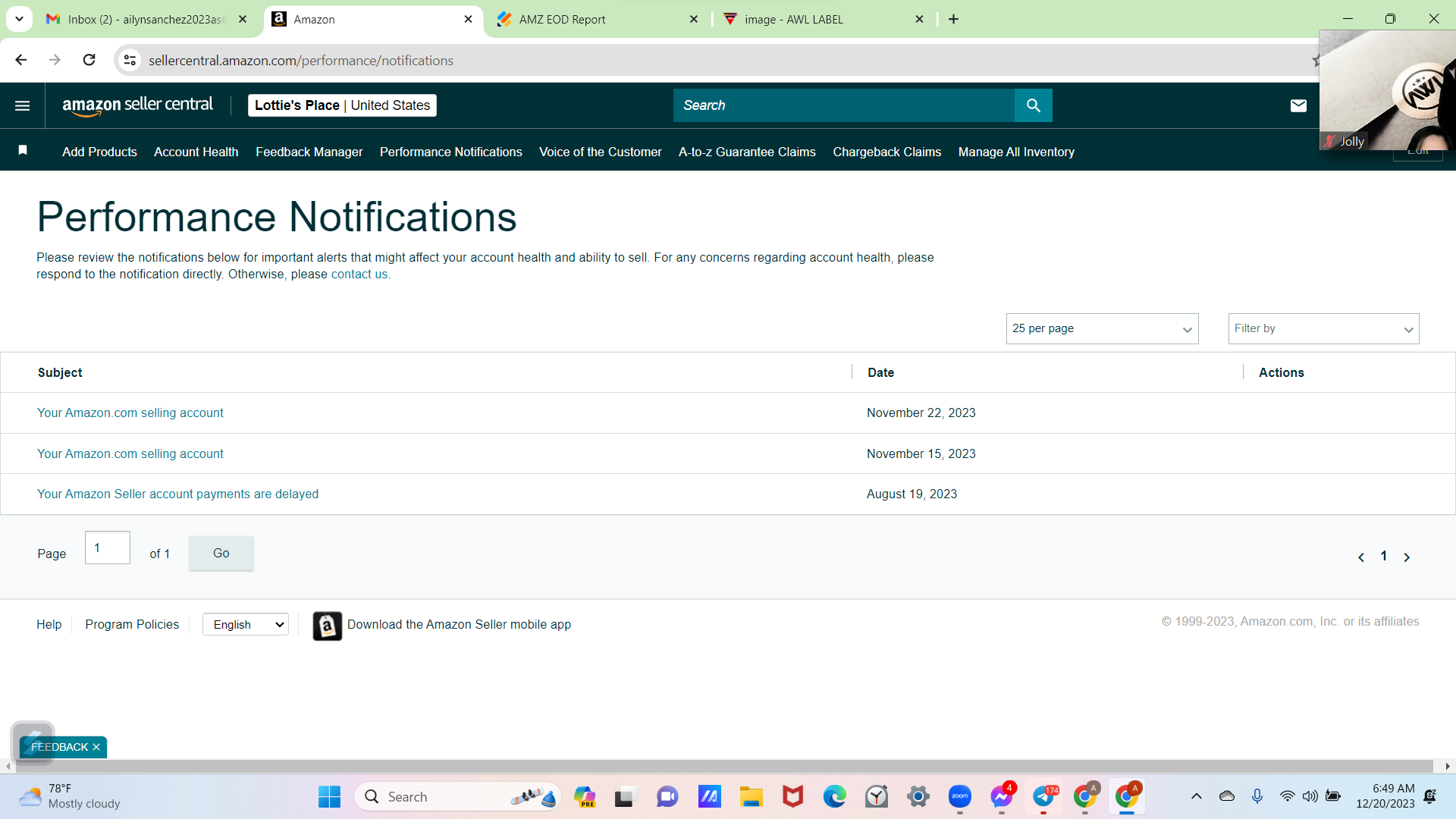Open Manage All Inventory
This screenshot has height=819, width=1456.
(x=1016, y=152)
